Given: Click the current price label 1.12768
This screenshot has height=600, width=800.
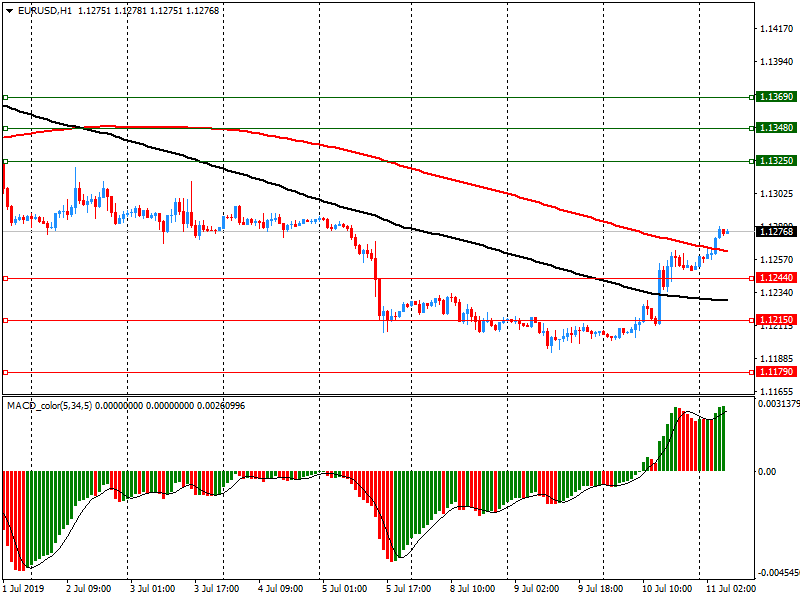Looking at the screenshot, I should point(776,232).
